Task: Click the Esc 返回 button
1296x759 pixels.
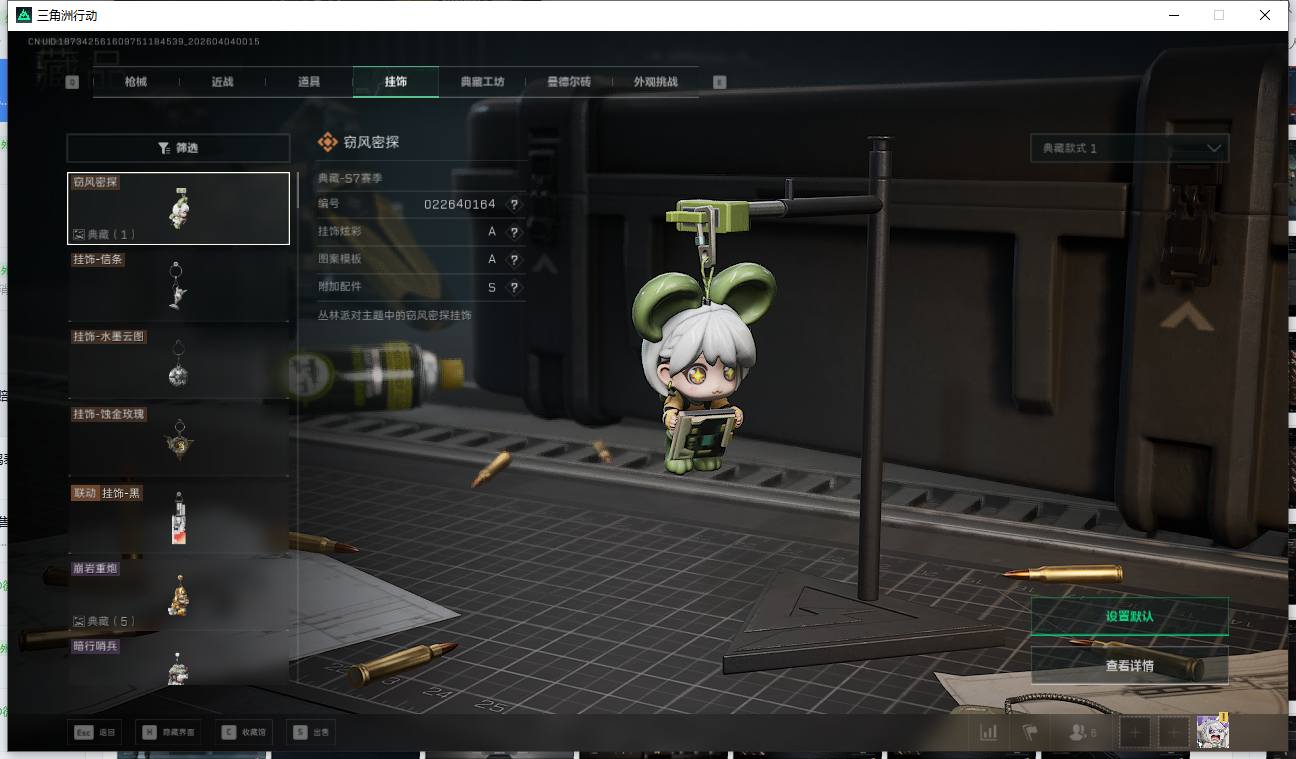Action: [x=95, y=732]
